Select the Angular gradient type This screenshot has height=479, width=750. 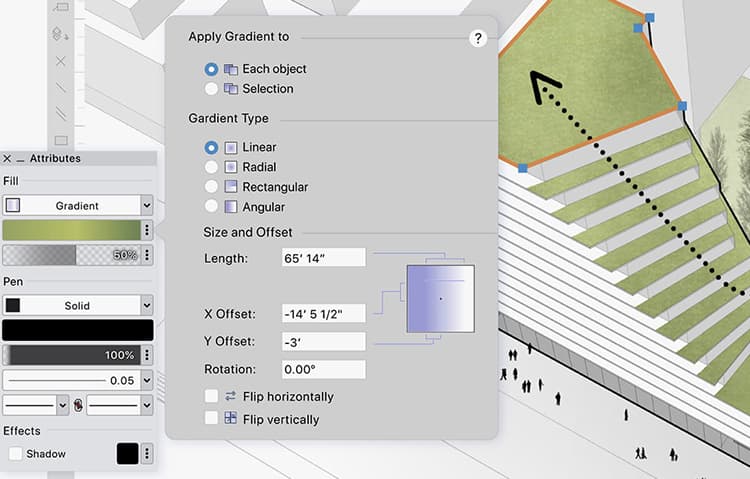point(211,207)
